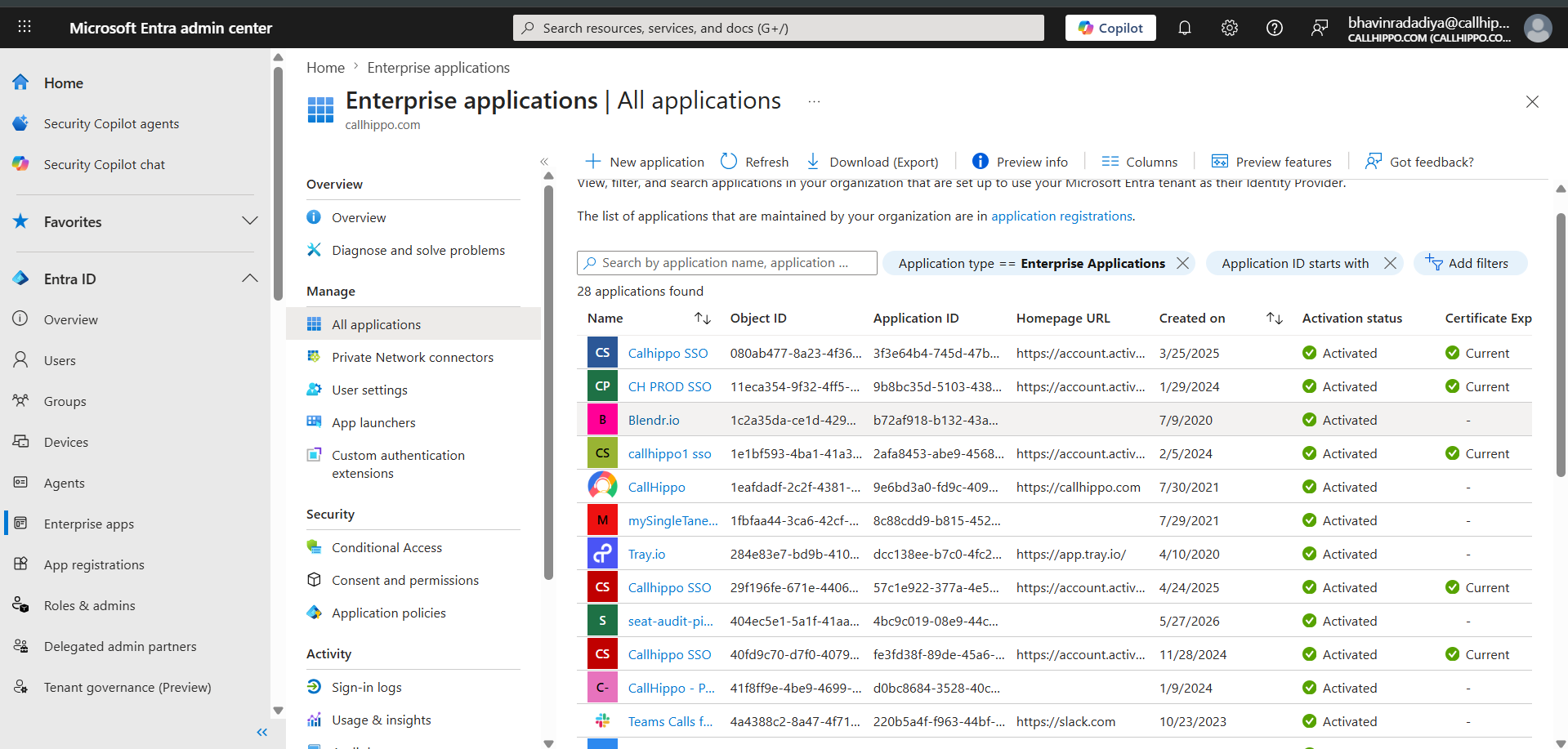Sort table by Name column arrows
Image resolution: width=1568 pixels, height=749 pixels.
(703, 318)
